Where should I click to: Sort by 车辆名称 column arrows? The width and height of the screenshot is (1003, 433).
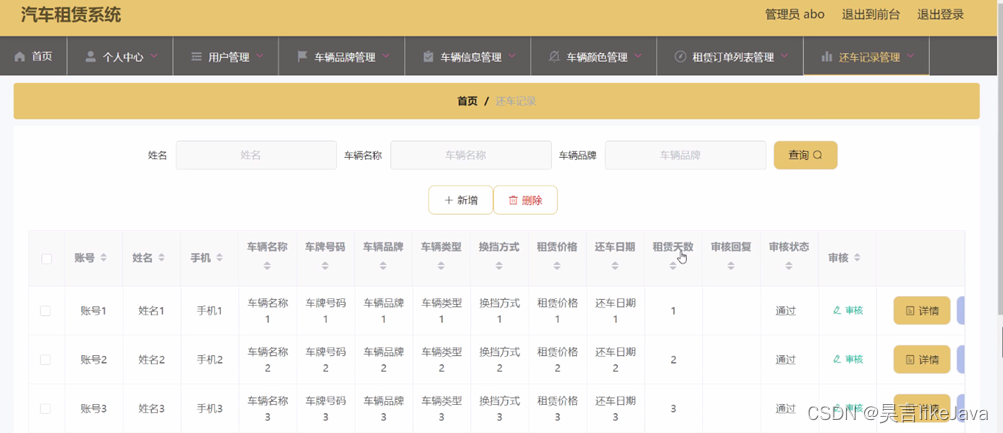[267, 266]
